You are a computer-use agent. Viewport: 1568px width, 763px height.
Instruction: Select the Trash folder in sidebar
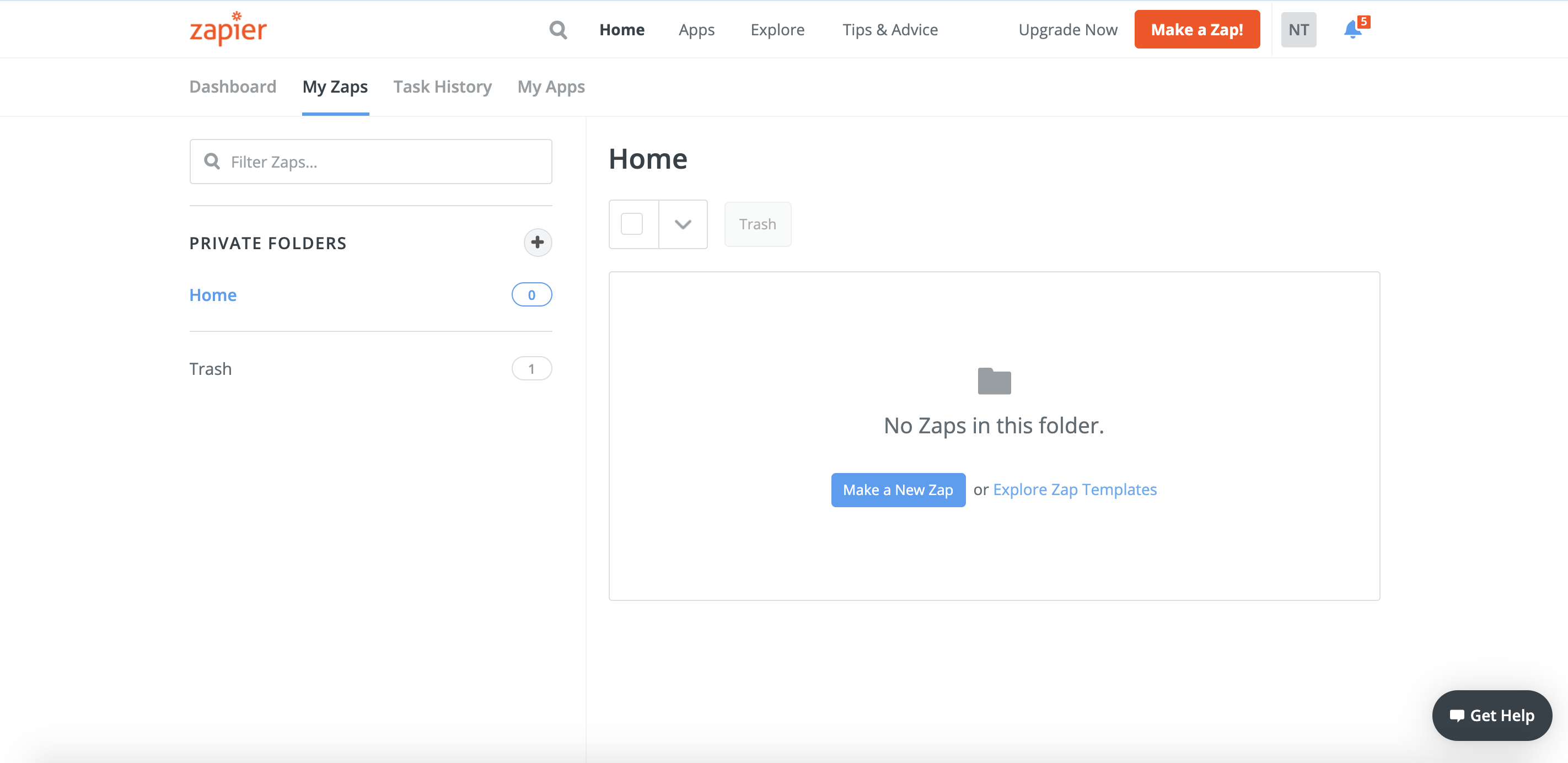coord(211,369)
